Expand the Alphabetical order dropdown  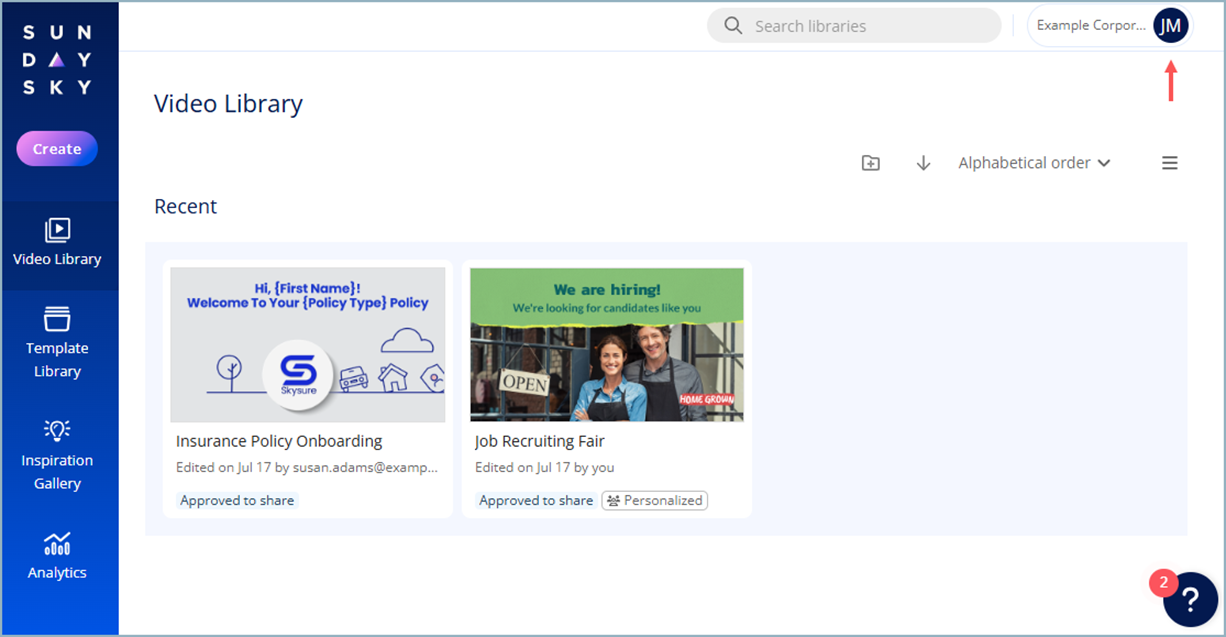(x=1034, y=163)
